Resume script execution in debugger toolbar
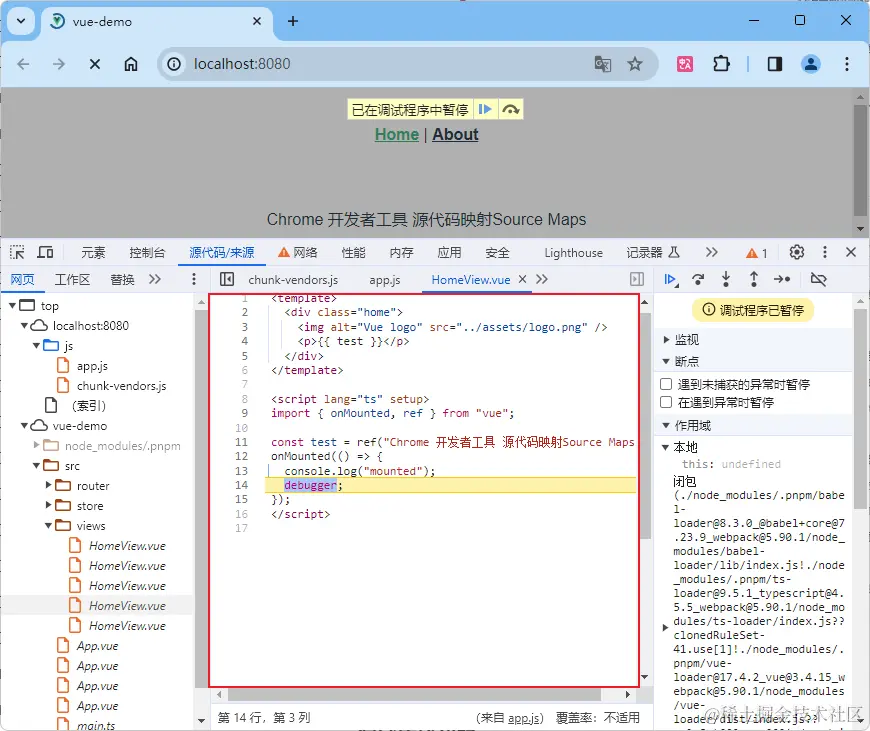 click(x=670, y=279)
